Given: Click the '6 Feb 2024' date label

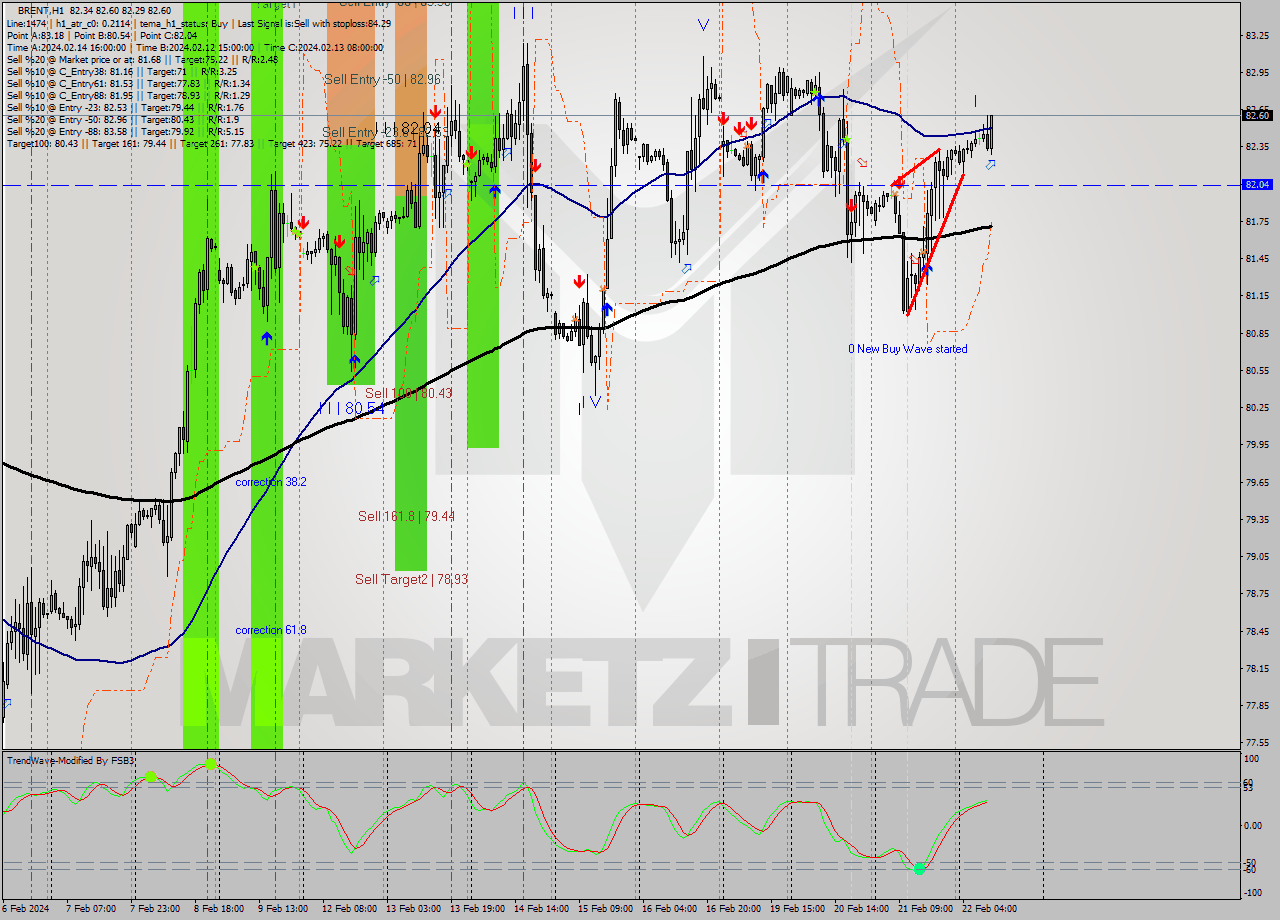Looking at the screenshot, I should [26, 909].
